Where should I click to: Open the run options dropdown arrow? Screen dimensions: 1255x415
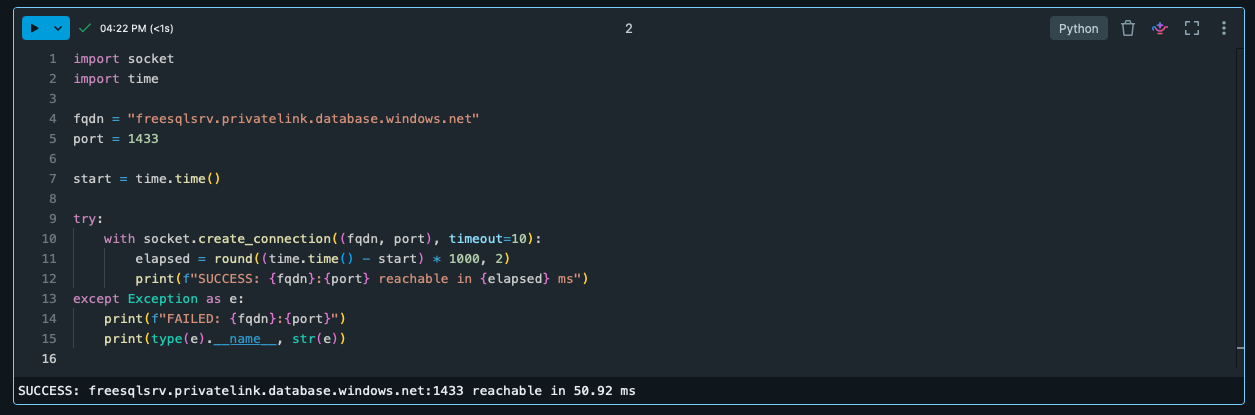click(x=58, y=28)
